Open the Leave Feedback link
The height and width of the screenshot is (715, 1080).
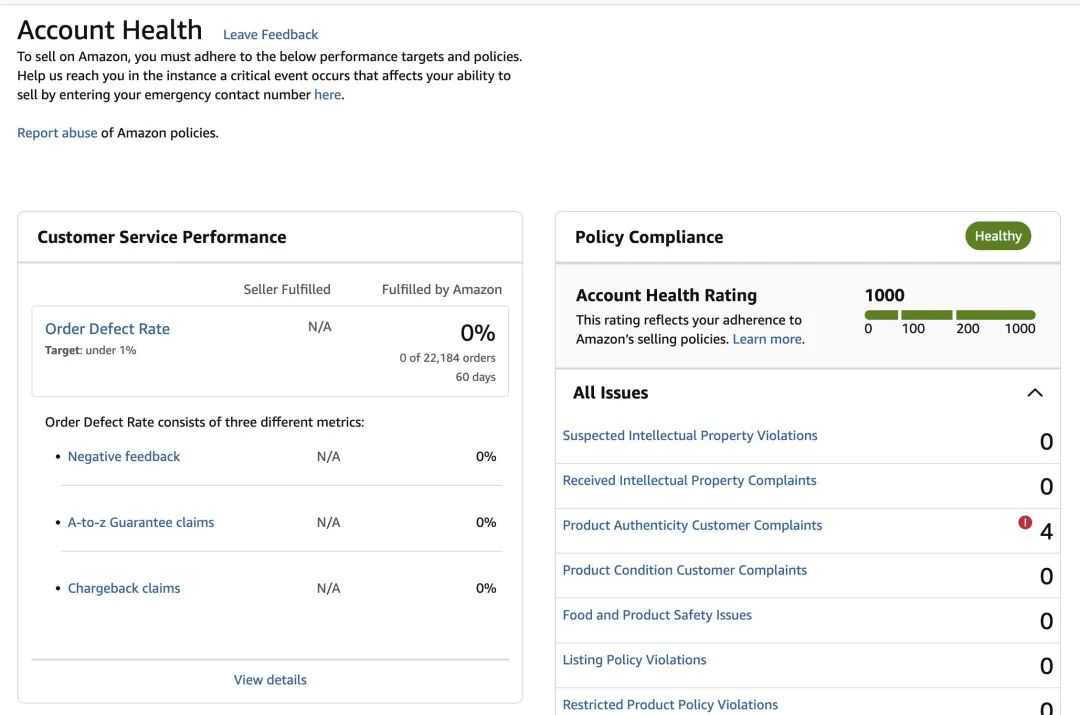[x=270, y=34]
